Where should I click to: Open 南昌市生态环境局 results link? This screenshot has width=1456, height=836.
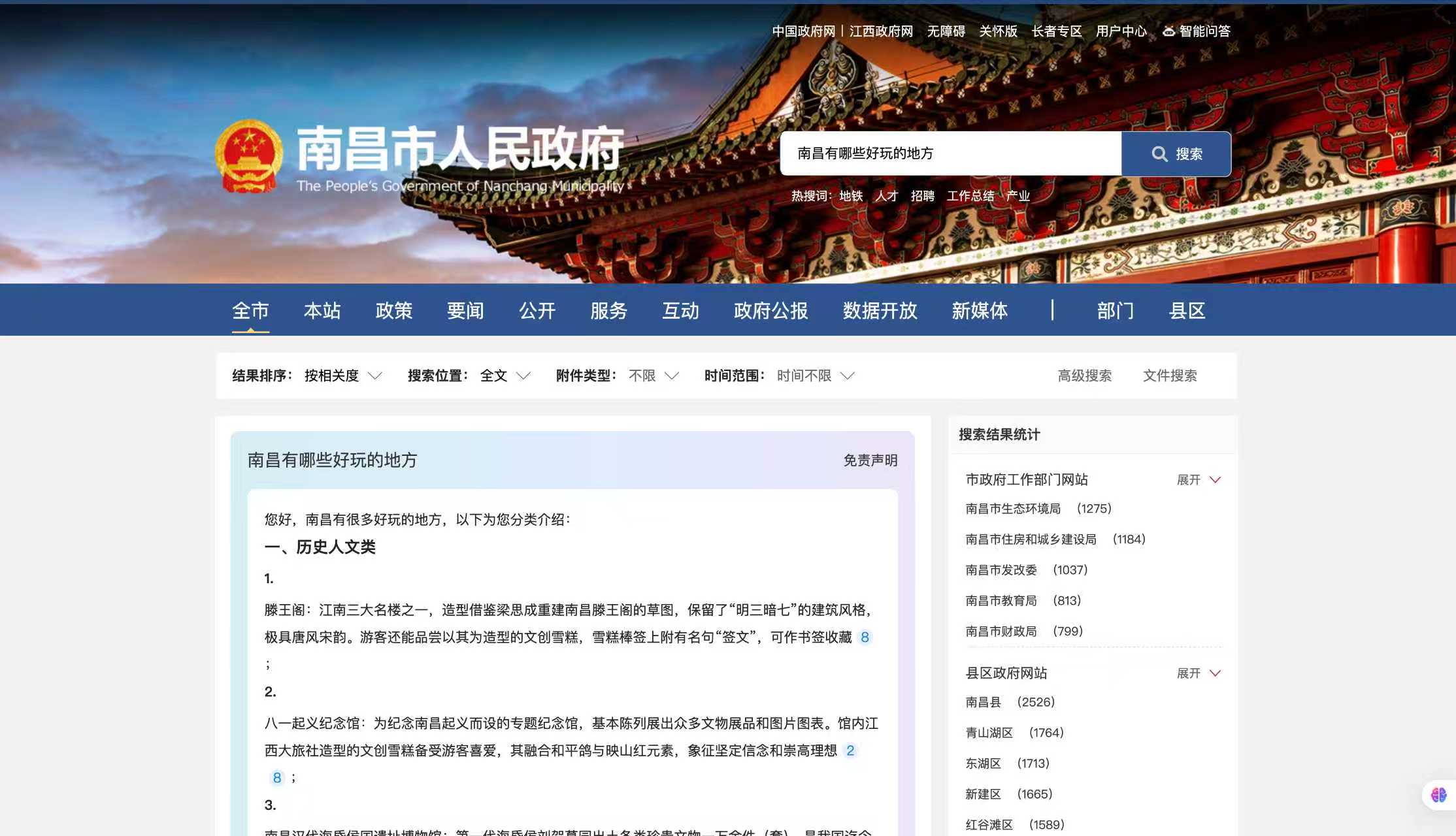coord(1014,508)
